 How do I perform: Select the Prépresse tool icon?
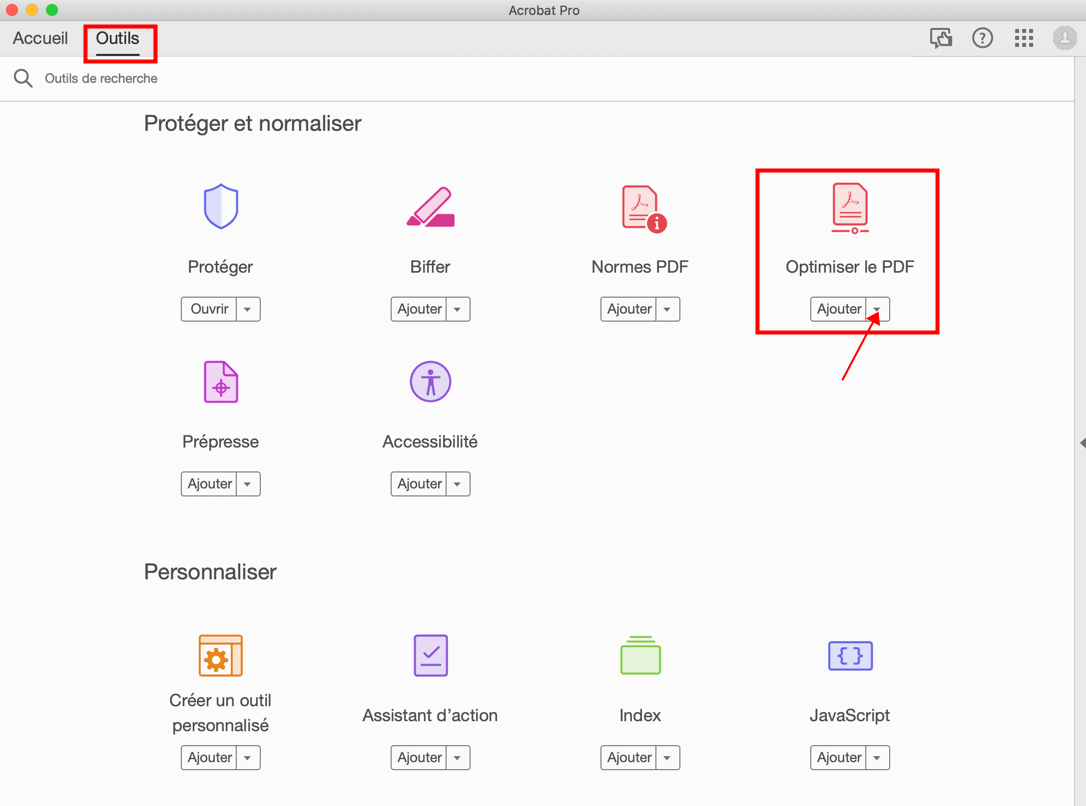pyautogui.click(x=221, y=382)
